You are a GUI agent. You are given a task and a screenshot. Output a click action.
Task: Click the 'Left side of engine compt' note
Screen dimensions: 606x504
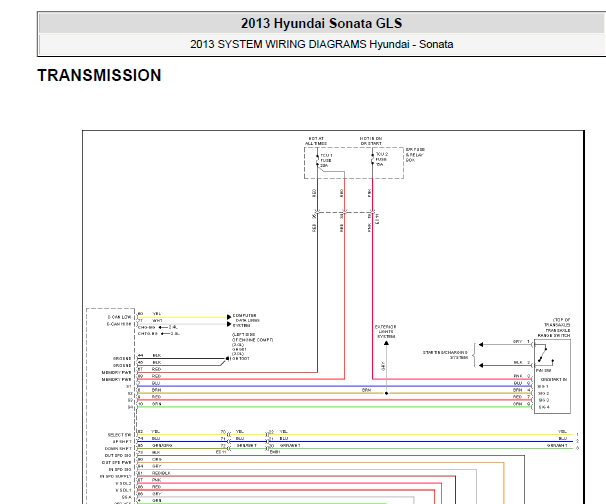252,337
